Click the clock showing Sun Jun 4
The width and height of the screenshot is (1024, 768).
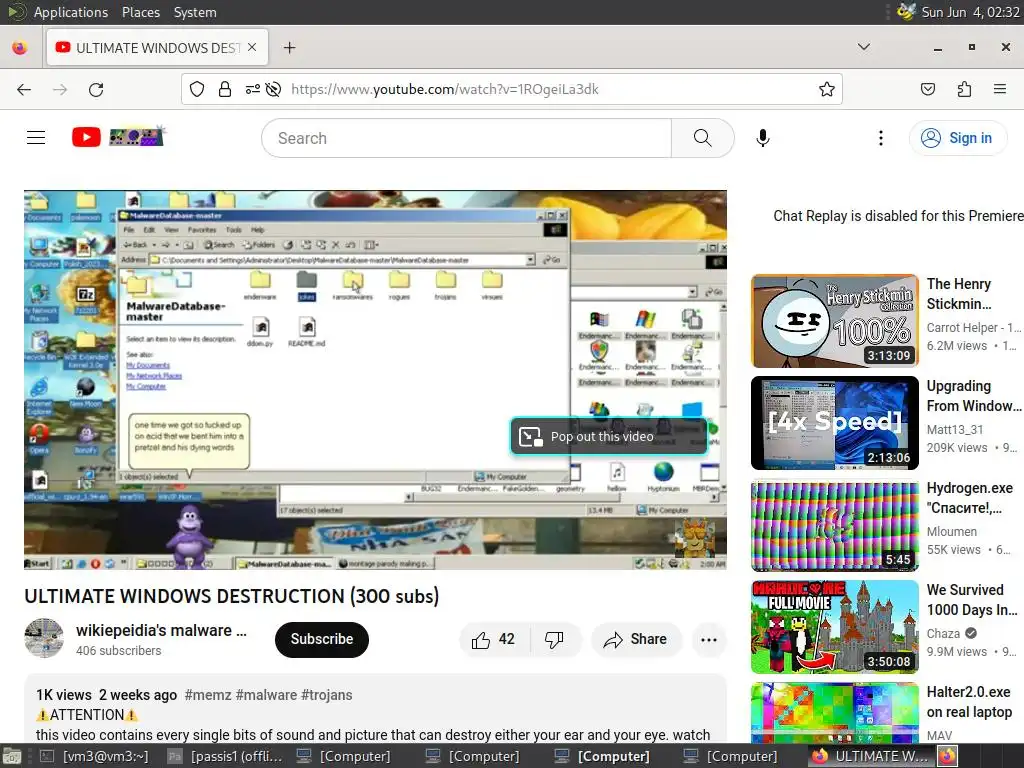[x=970, y=12]
